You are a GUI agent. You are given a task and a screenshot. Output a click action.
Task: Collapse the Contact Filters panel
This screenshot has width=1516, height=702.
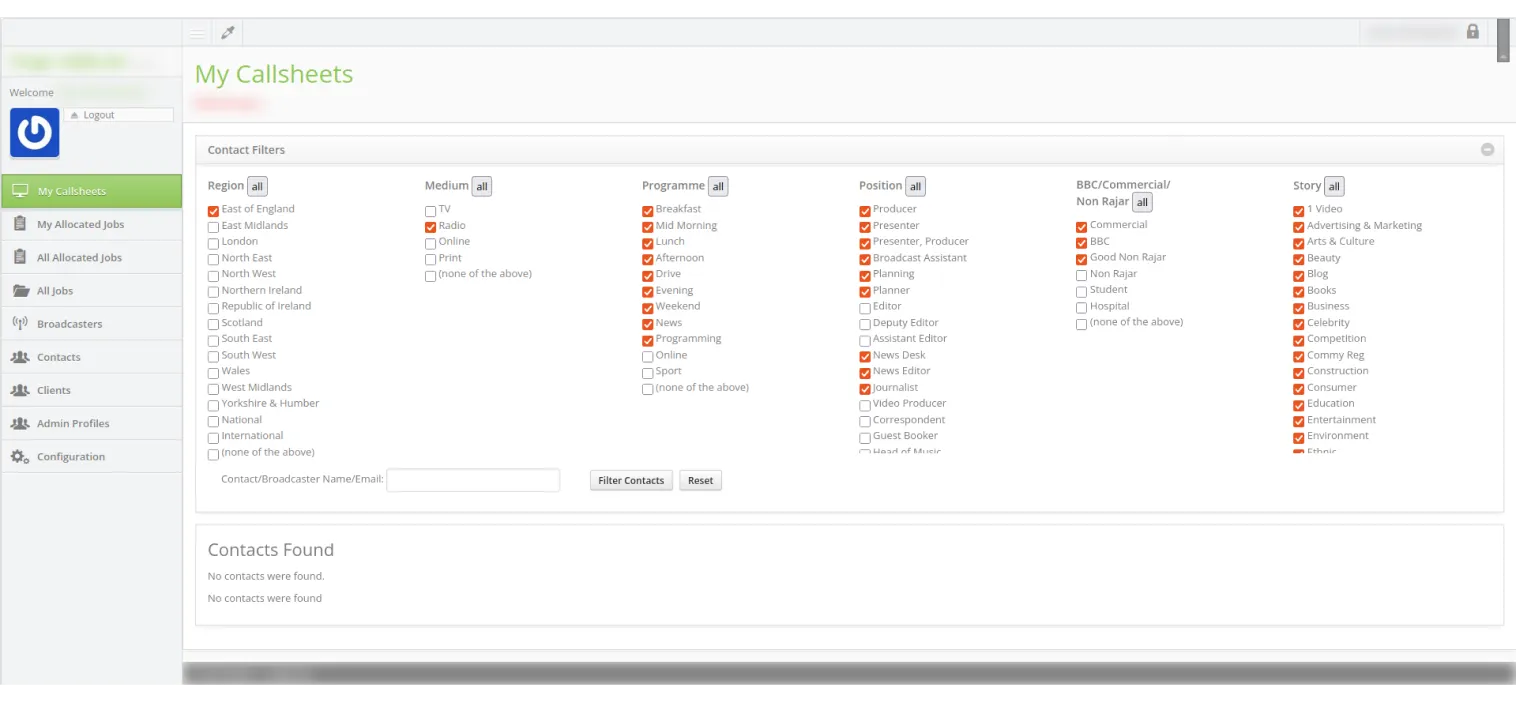coord(1487,149)
